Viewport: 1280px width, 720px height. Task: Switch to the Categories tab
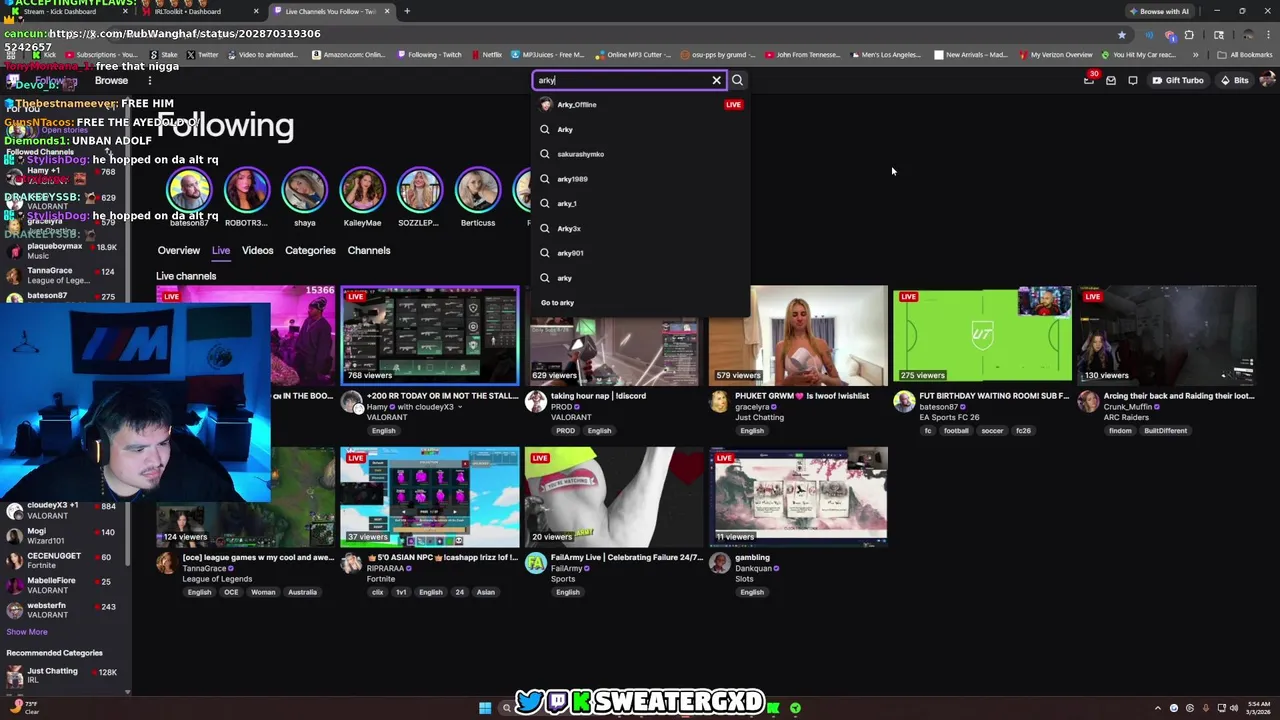click(310, 250)
